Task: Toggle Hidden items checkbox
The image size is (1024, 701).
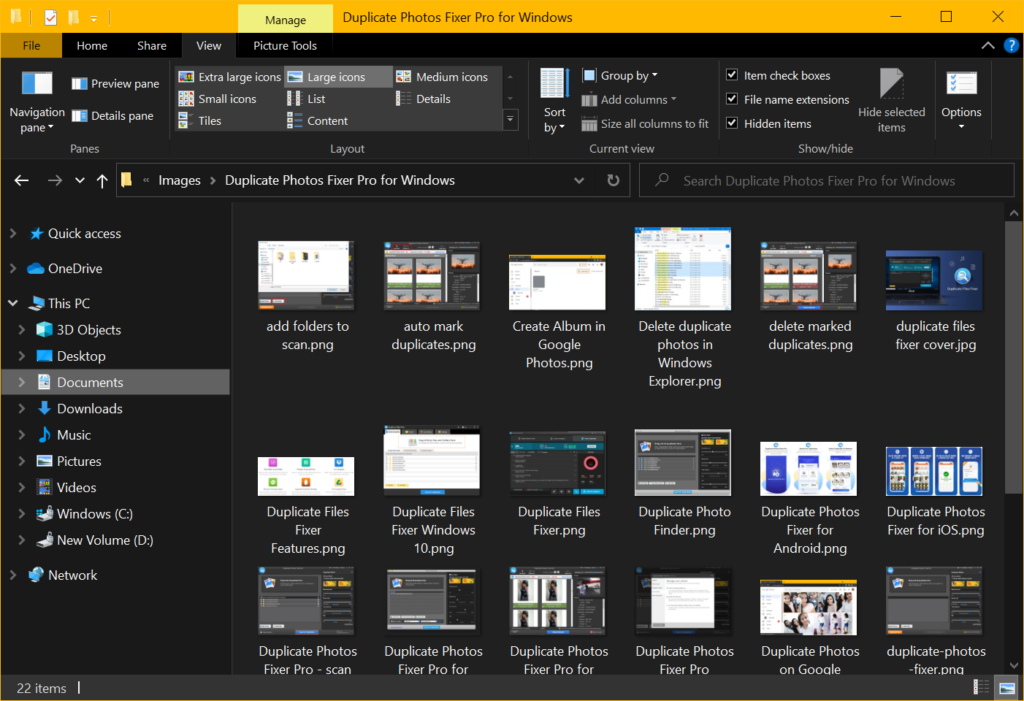Action: pyautogui.click(x=732, y=123)
